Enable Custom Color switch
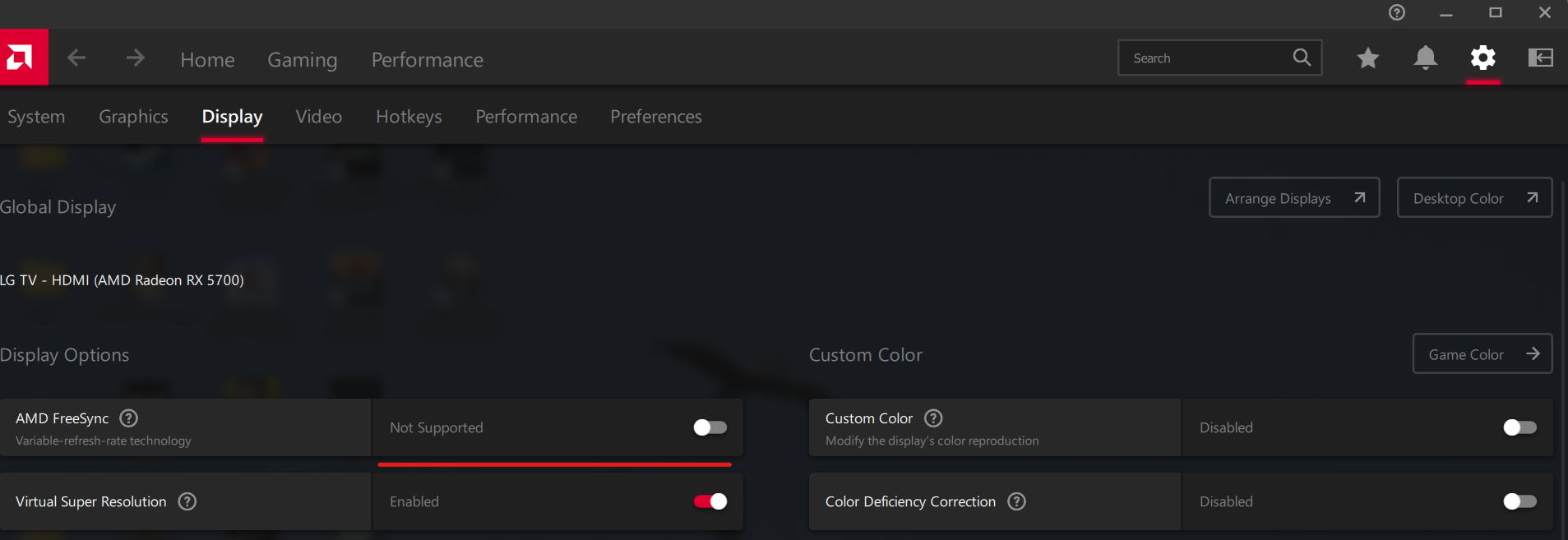1568x540 pixels. tap(1519, 427)
